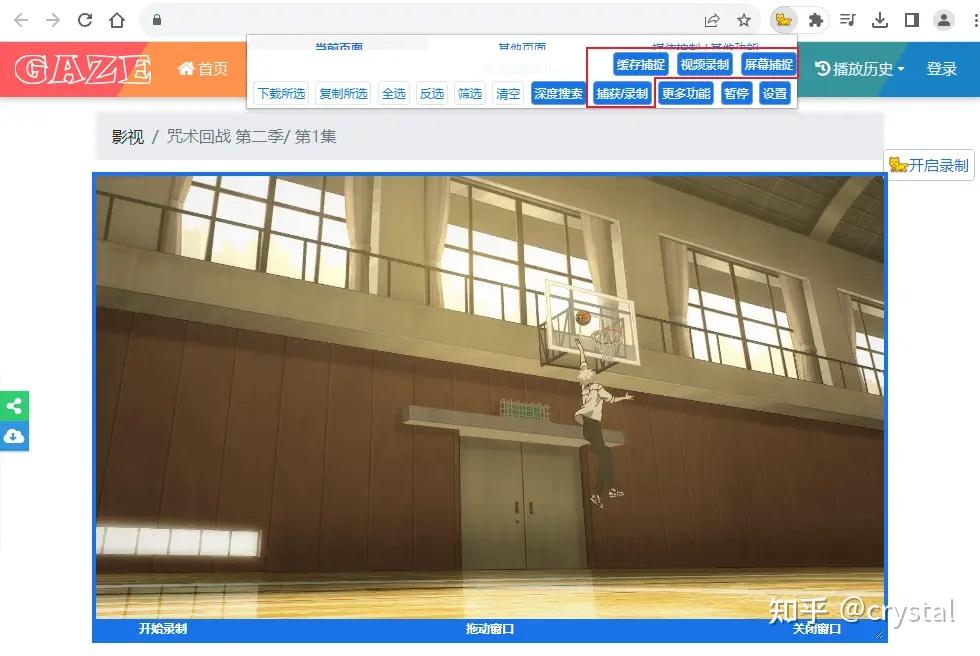This screenshot has height=656, width=980.
Task: Open the media control playlist icon
Action: 848,20
